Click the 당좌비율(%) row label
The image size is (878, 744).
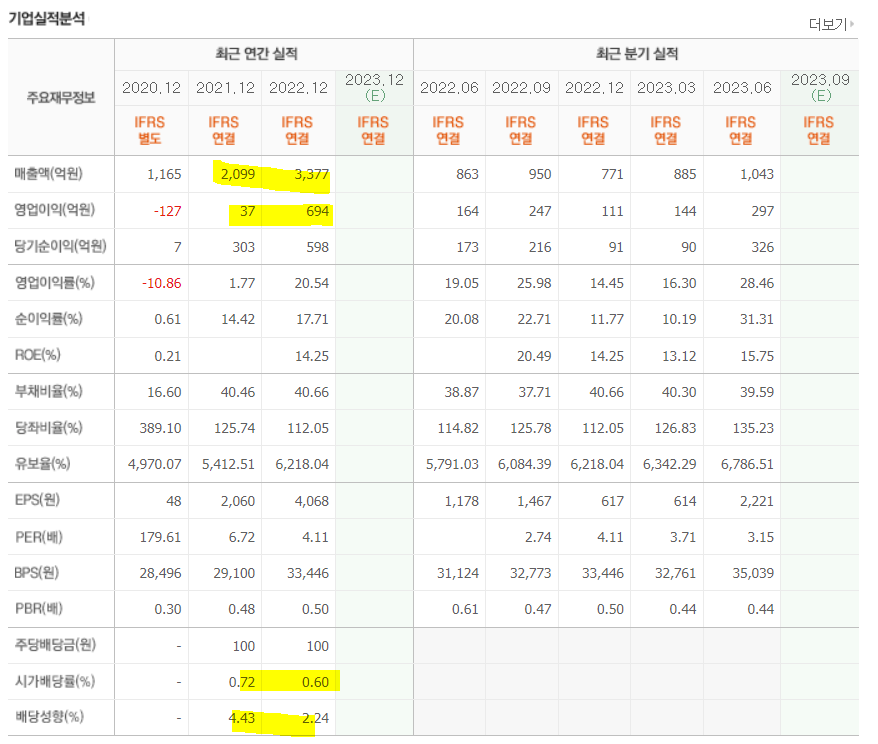pyautogui.click(x=49, y=428)
